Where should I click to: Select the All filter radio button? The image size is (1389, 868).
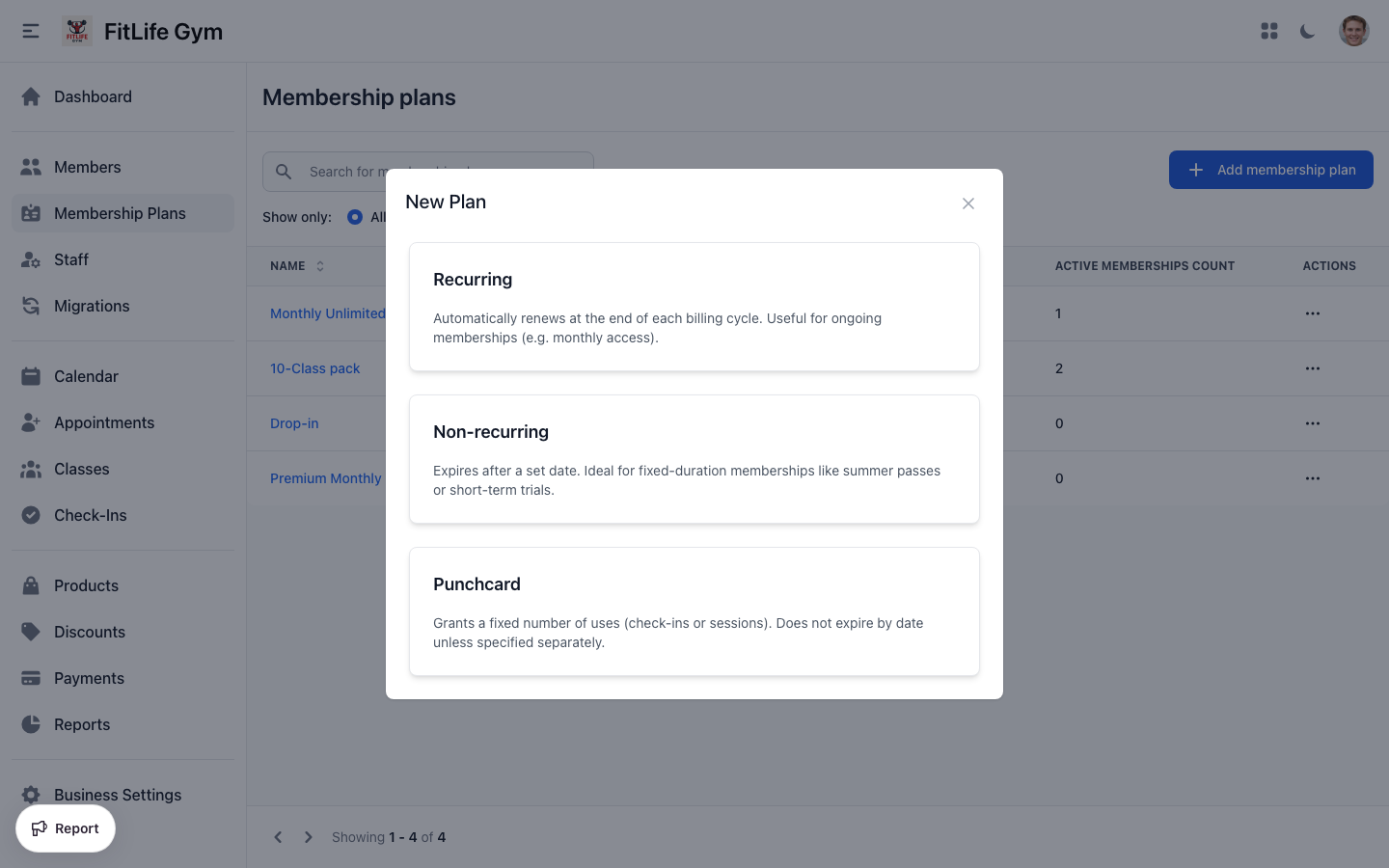[x=355, y=217]
